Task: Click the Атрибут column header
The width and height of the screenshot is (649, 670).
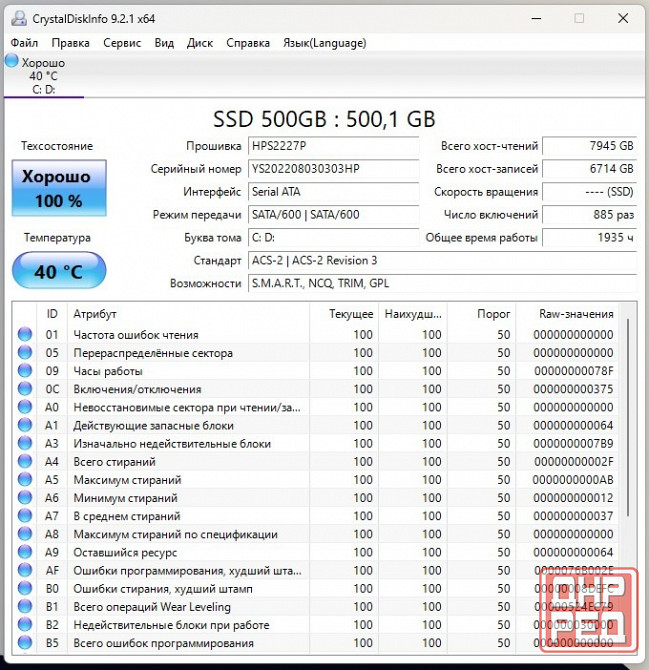Action: 188,314
